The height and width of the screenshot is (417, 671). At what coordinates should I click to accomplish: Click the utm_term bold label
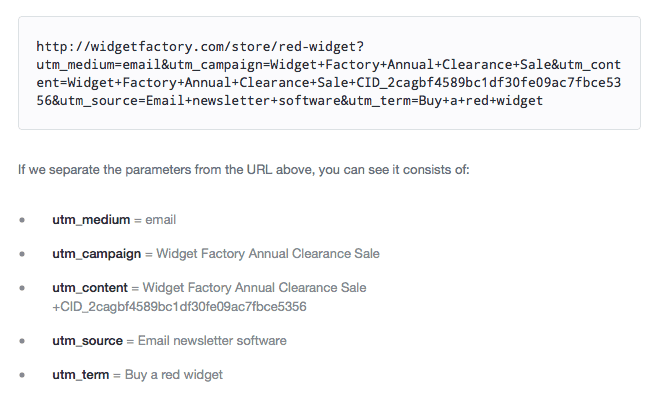point(80,375)
